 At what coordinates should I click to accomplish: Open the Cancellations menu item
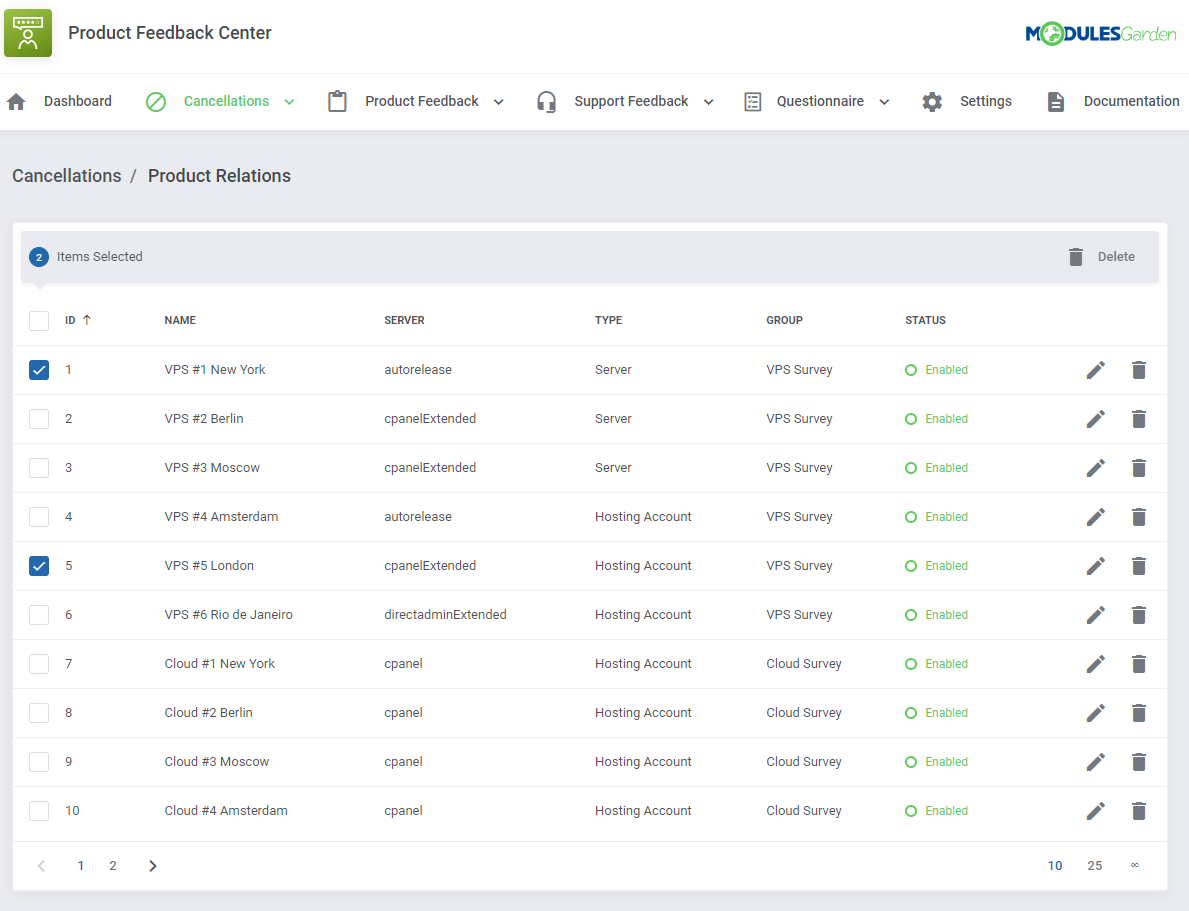coord(220,102)
